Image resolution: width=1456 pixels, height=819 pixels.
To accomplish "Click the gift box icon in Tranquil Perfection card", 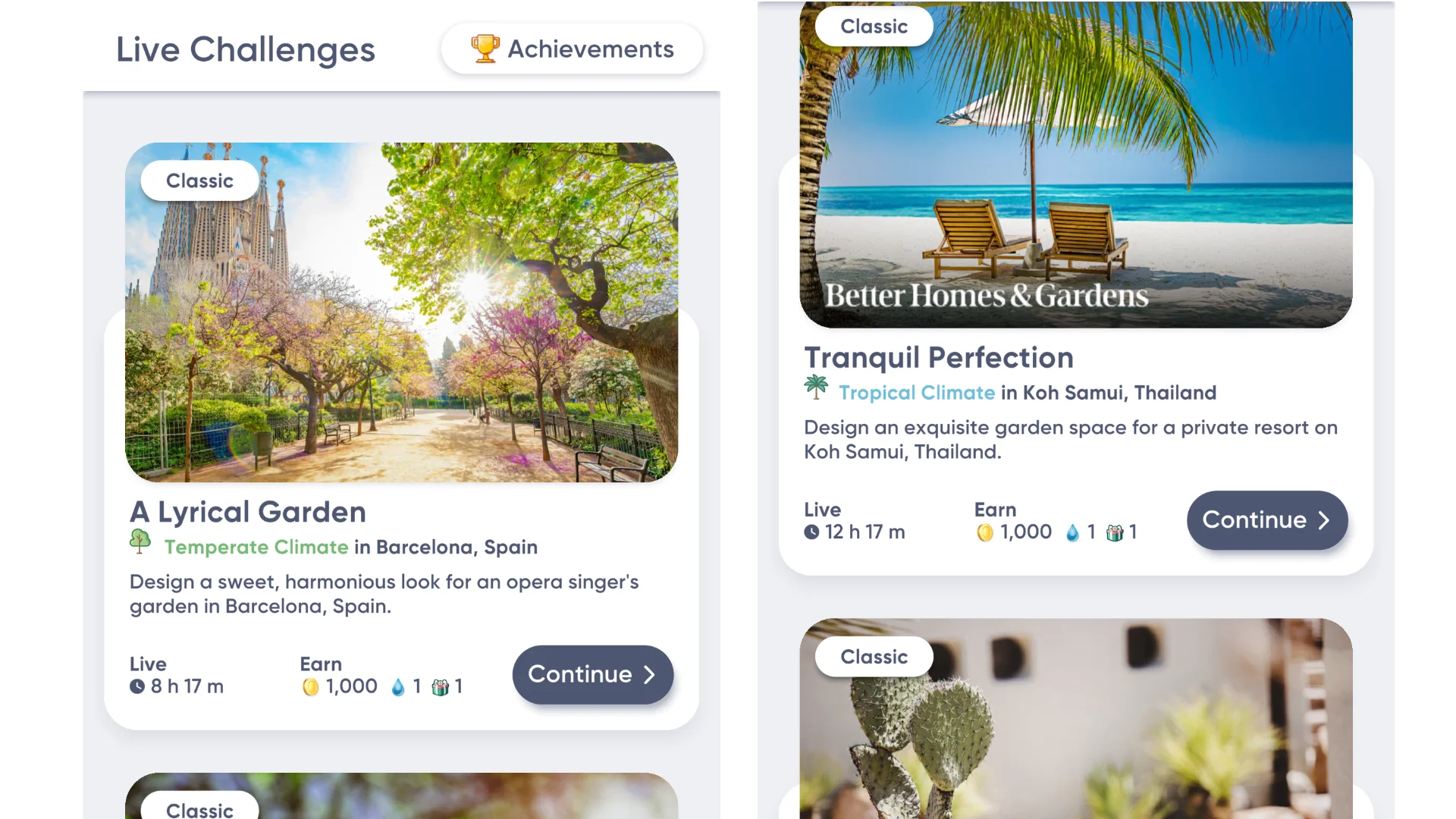I will pos(1115,533).
